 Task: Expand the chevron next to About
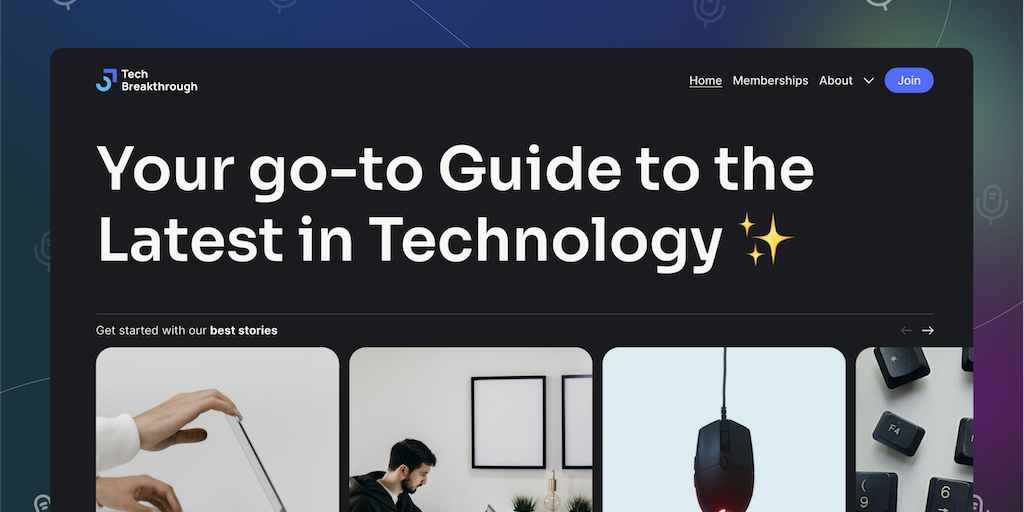[x=869, y=80]
